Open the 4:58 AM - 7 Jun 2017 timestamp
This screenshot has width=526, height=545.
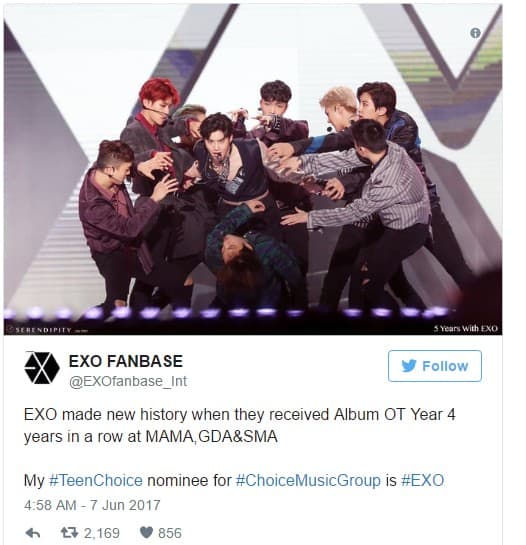92,505
